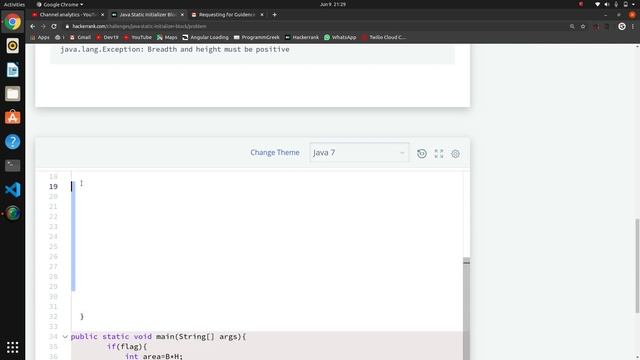Open the green globe app in dock

13,213
